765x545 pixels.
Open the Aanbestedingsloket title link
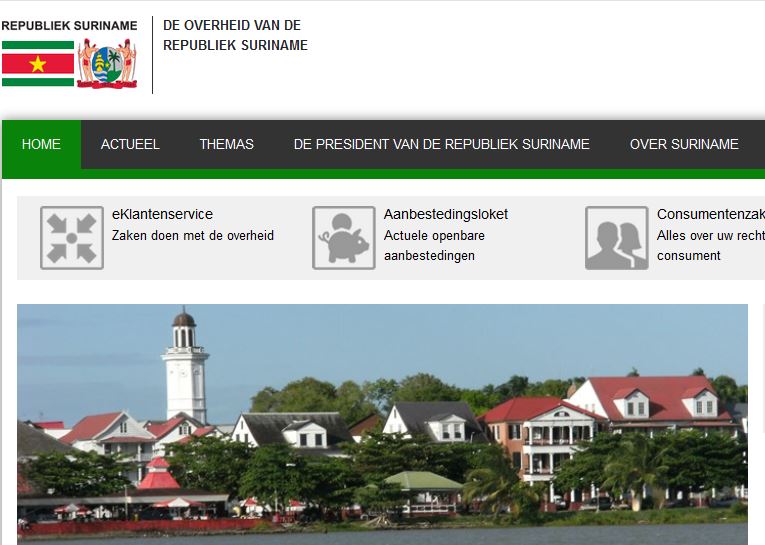pos(445,214)
